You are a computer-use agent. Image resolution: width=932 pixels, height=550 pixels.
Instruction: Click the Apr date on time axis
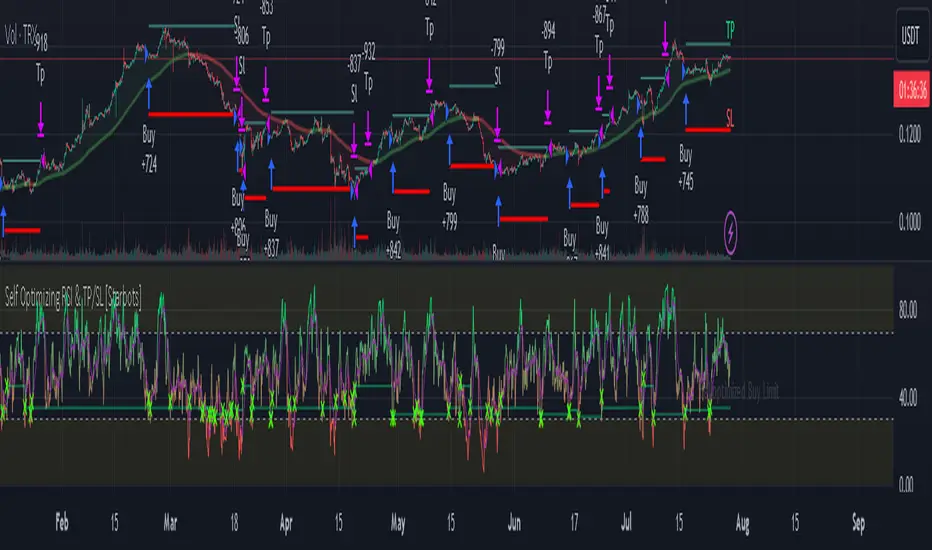(286, 523)
